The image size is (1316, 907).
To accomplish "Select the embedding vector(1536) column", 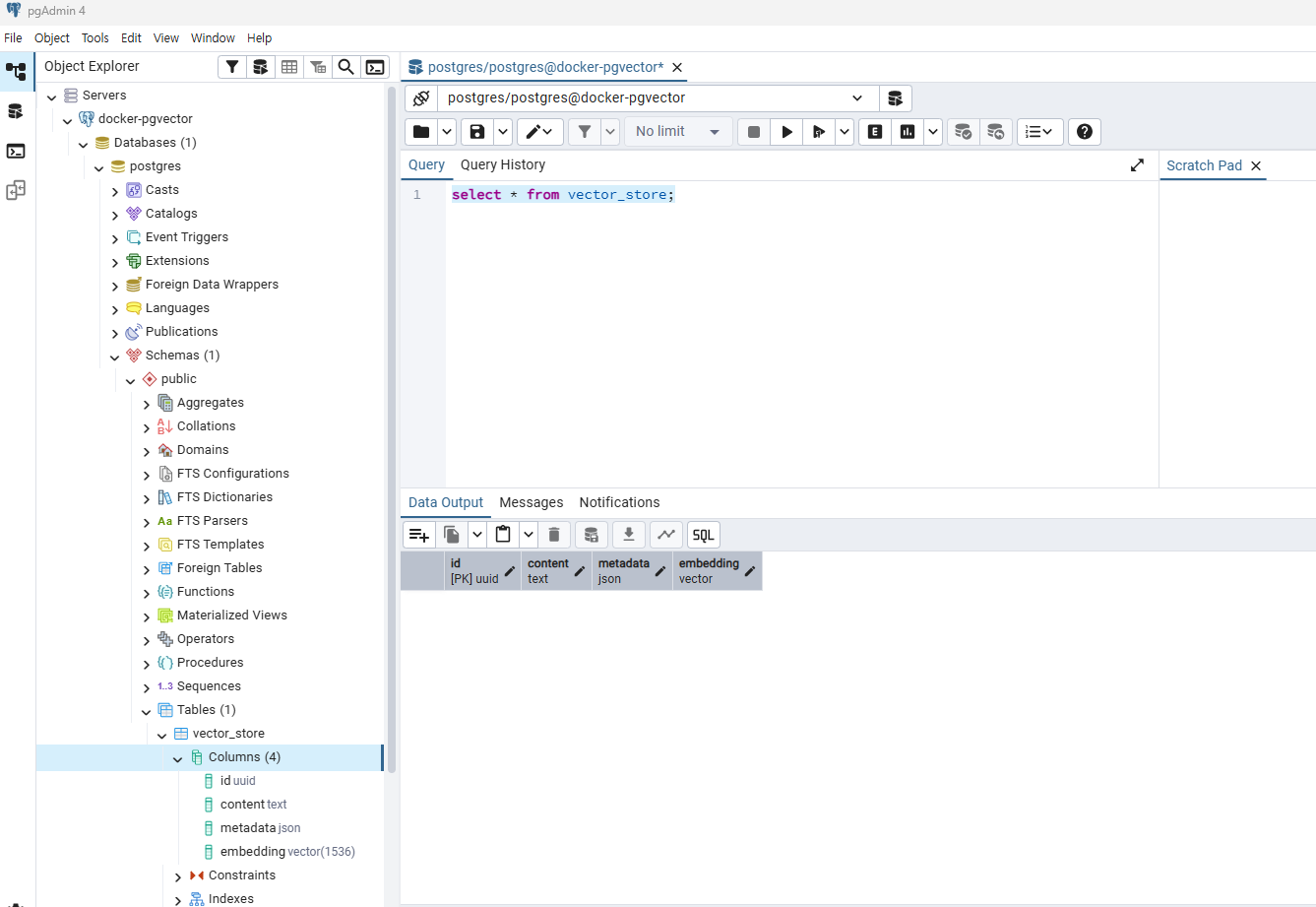I will (x=287, y=852).
